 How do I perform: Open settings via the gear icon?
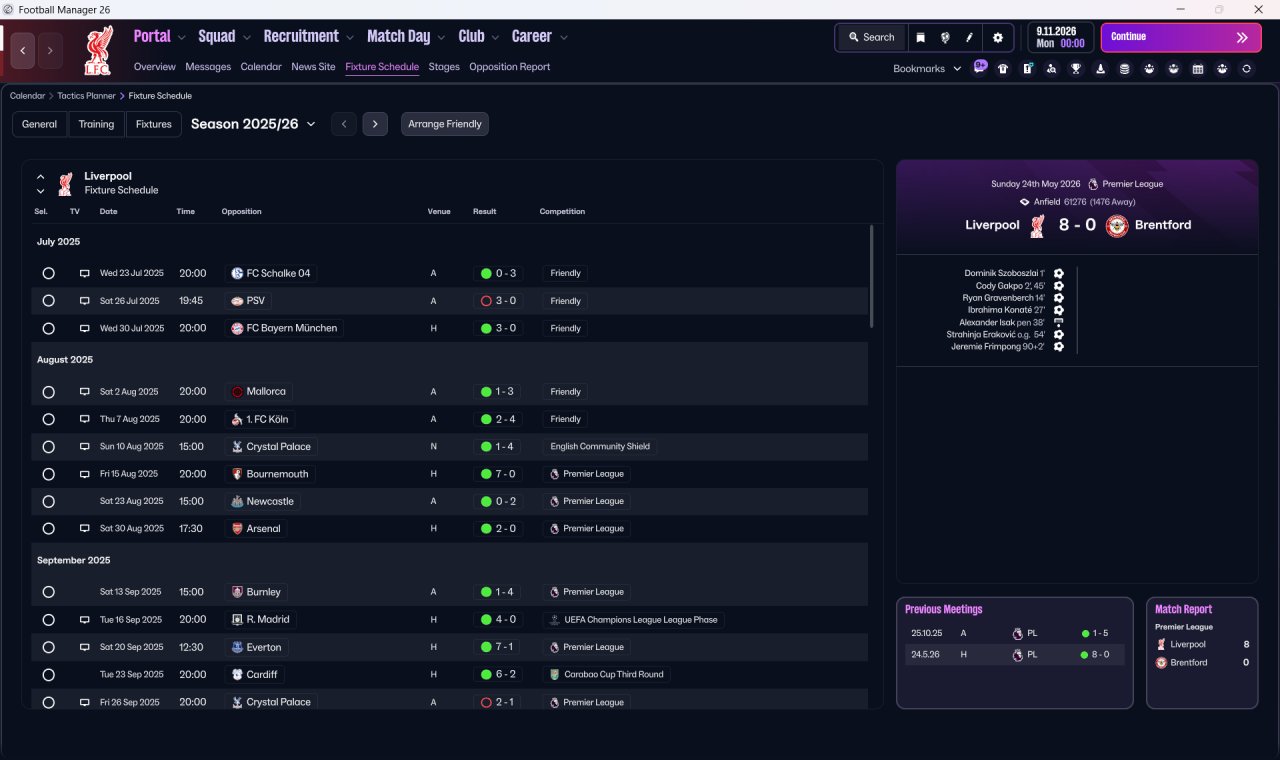997,37
